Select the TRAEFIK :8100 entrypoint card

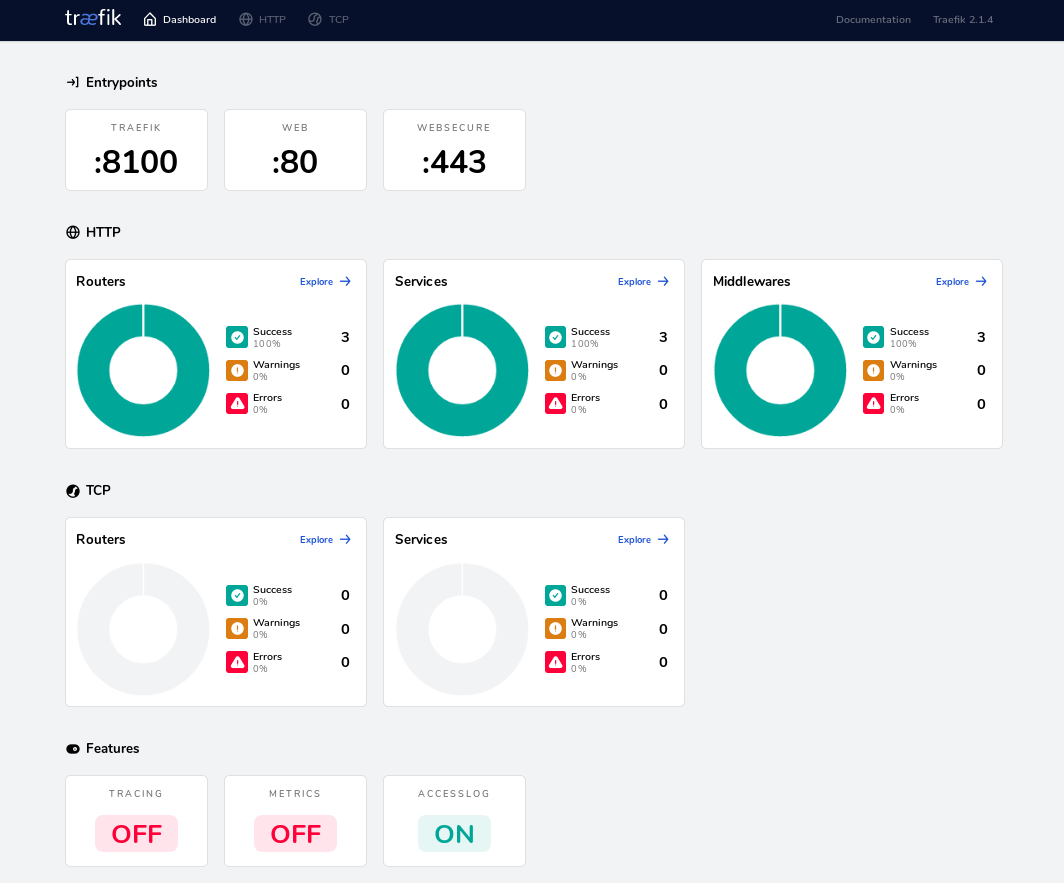point(136,150)
